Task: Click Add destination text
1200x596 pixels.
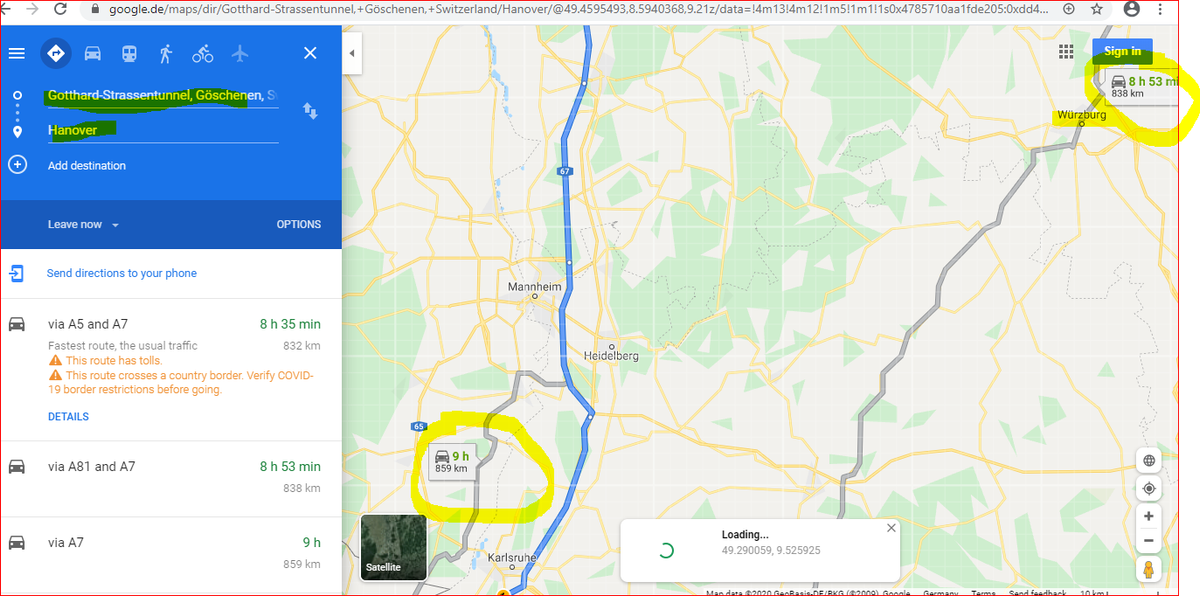Action: pyautogui.click(x=87, y=166)
